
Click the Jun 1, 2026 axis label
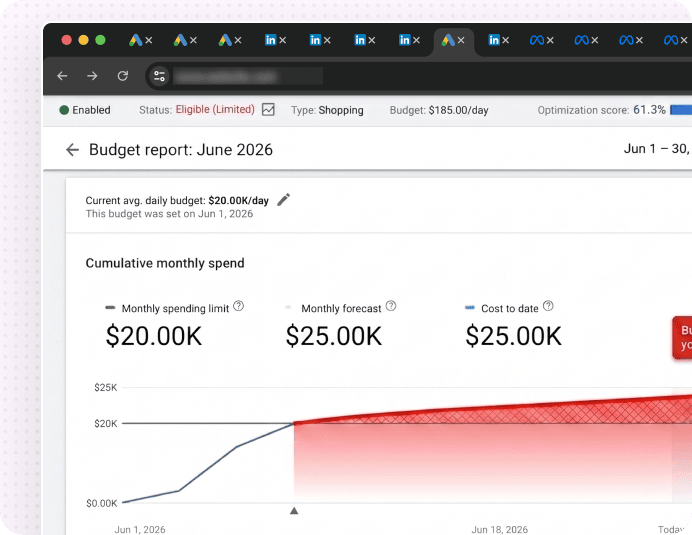point(140,529)
